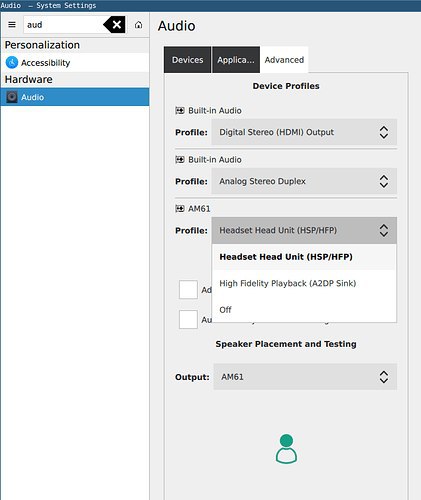Click the sound card icon next to AM61
The width and height of the screenshot is (421, 500).
(x=180, y=209)
